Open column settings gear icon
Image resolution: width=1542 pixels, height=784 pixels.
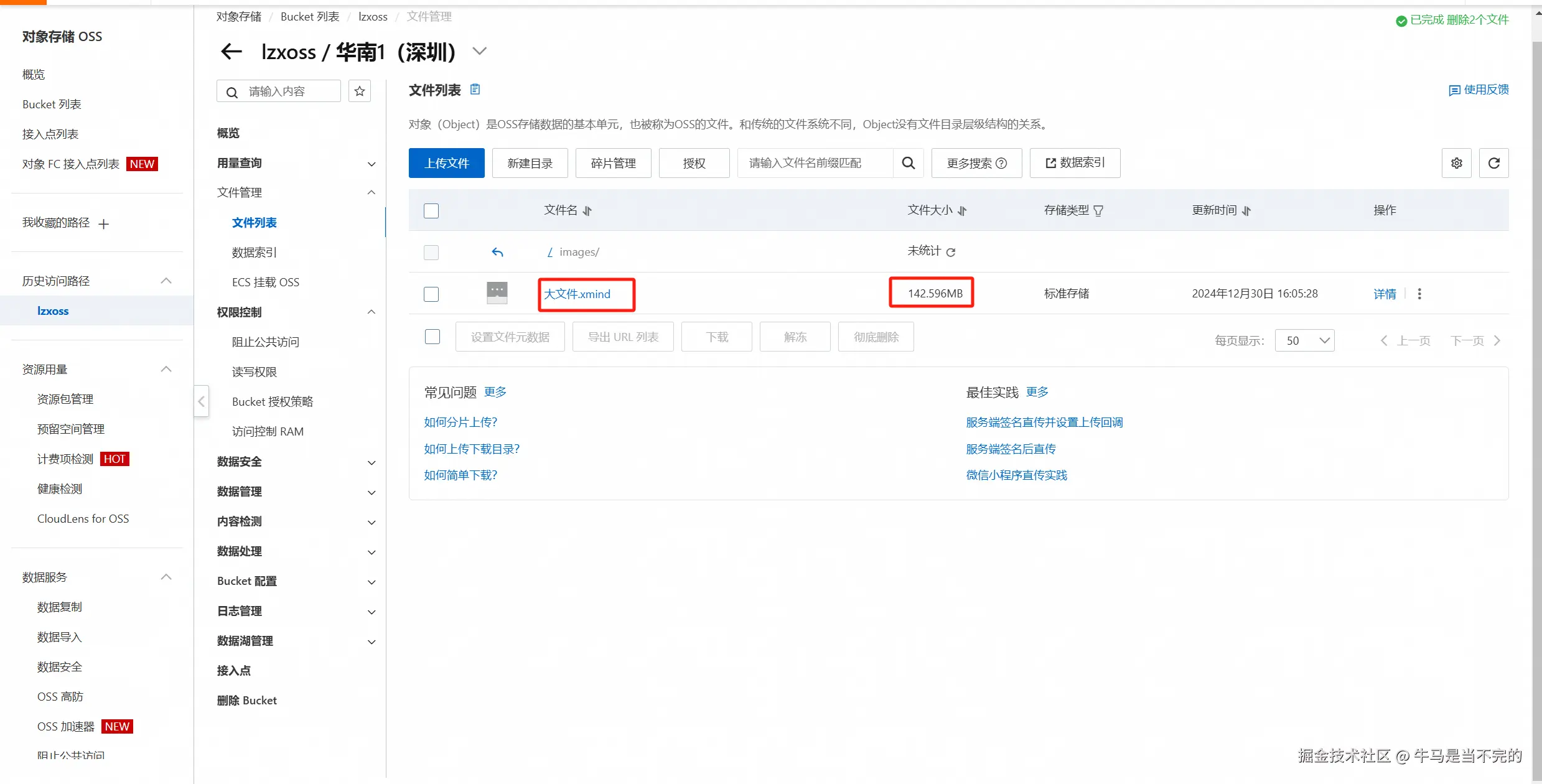[1457, 163]
